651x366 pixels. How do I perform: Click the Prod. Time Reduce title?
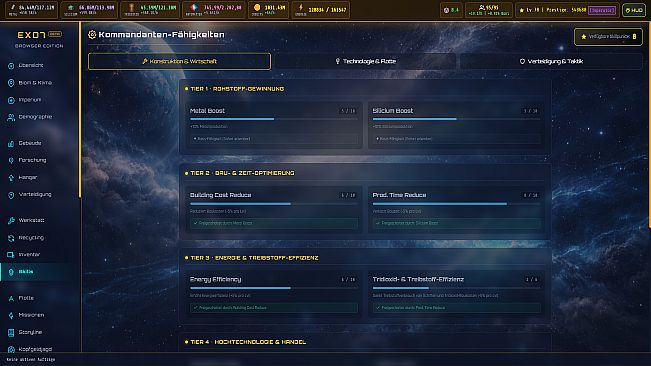point(399,195)
